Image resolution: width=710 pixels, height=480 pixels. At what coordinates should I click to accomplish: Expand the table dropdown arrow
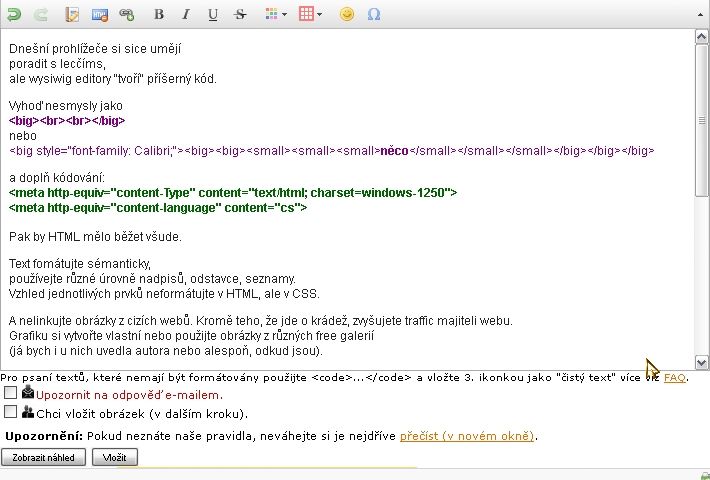coord(319,14)
